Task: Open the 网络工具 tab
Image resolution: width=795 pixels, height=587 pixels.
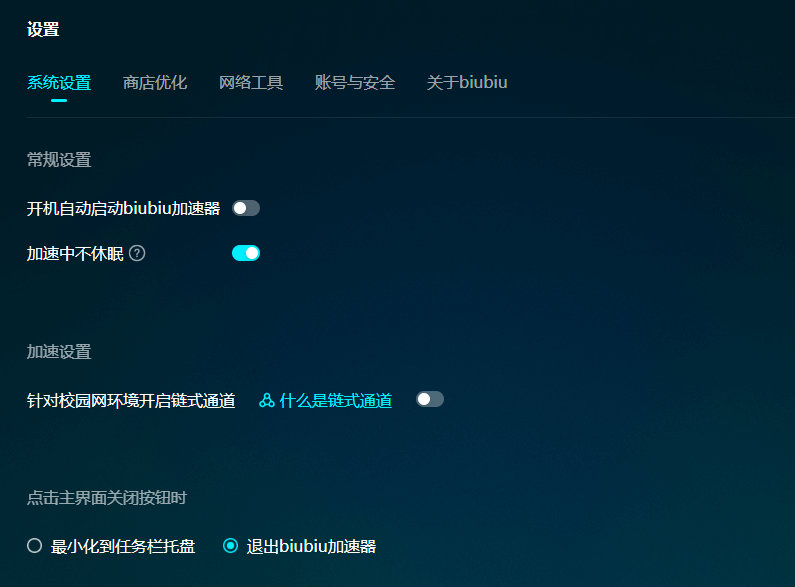Action: click(250, 82)
